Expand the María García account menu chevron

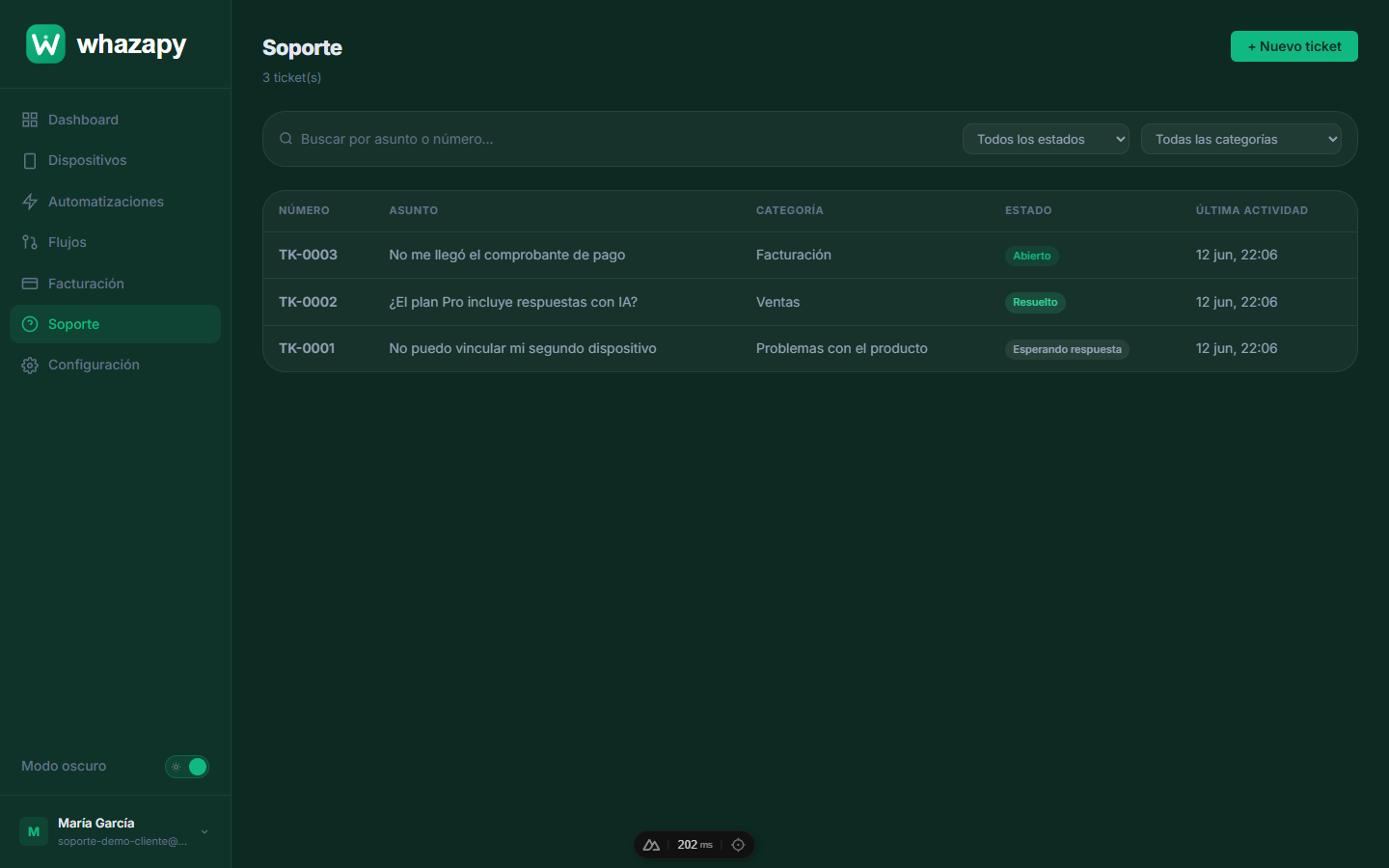(x=204, y=831)
